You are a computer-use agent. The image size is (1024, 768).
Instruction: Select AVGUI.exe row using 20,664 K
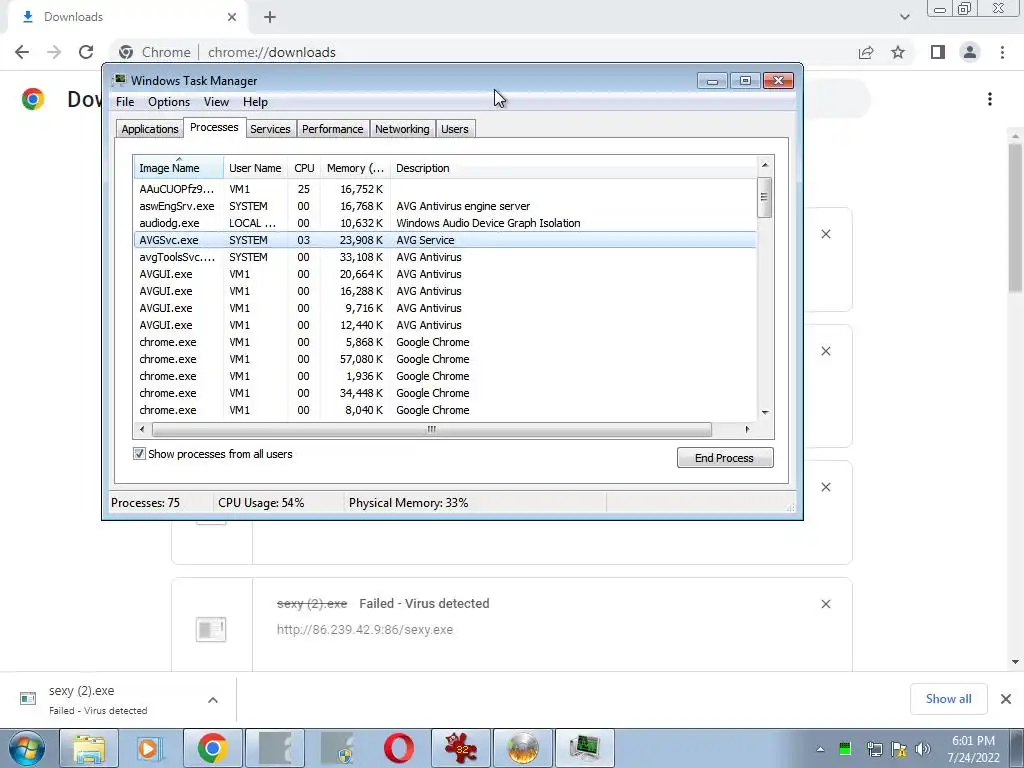click(x=445, y=274)
